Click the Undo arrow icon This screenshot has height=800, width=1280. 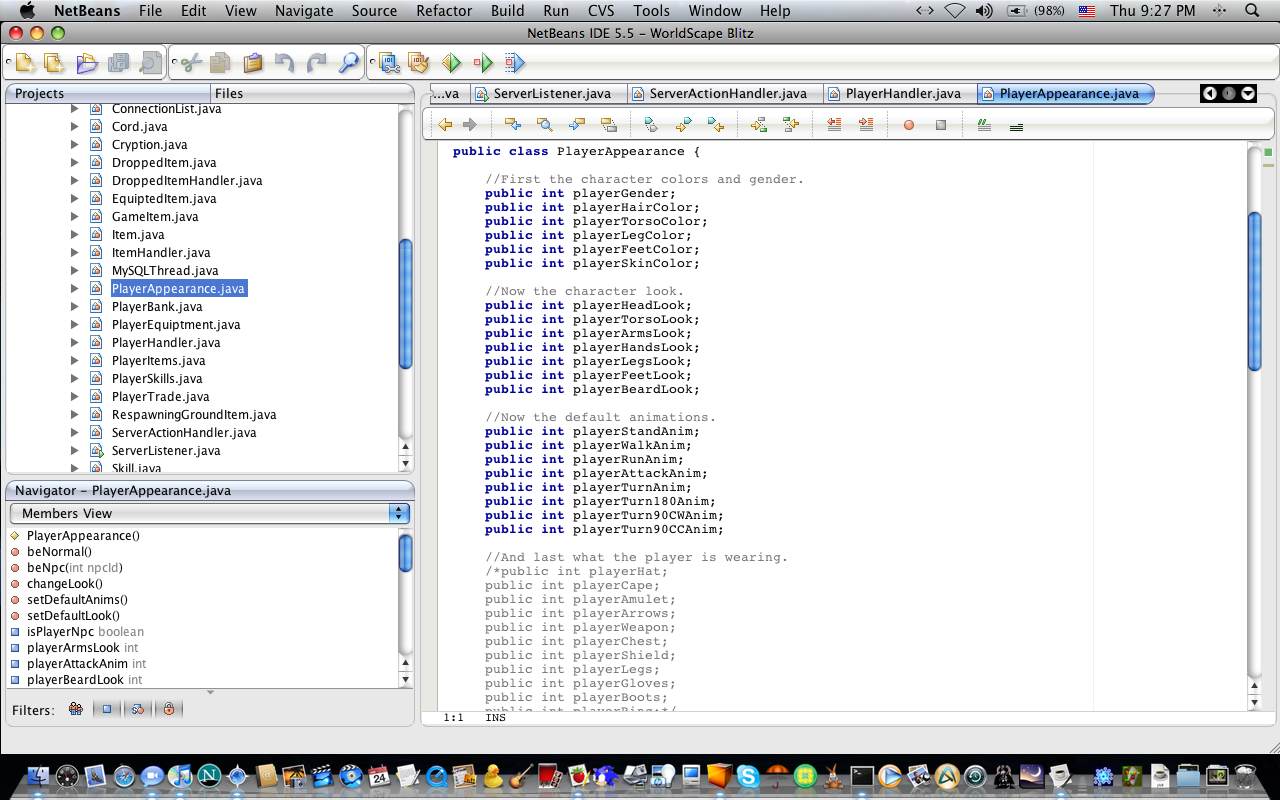285,64
